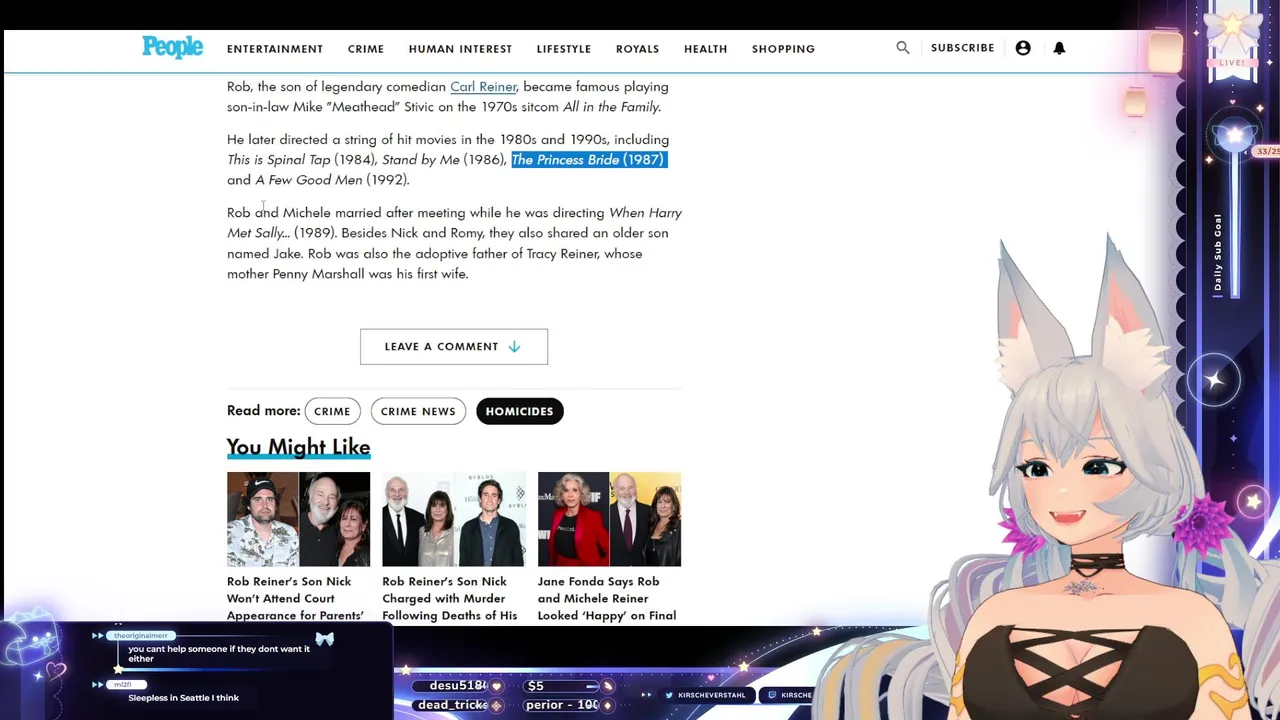The height and width of the screenshot is (720, 1280).
Task: Click the Subscribe link
Action: pyautogui.click(x=962, y=47)
